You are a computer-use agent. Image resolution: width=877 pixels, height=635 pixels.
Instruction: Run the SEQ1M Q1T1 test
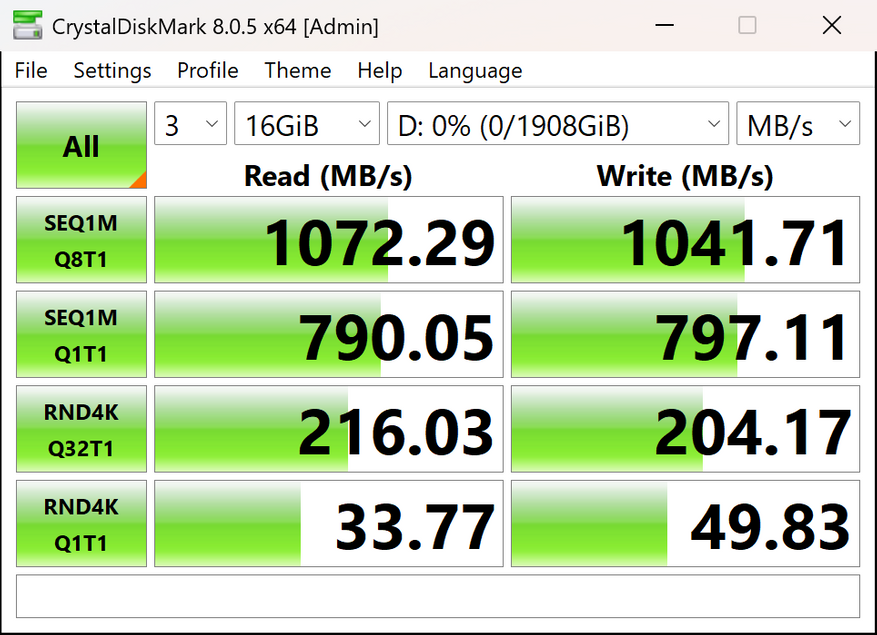pyautogui.click(x=81, y=334)
